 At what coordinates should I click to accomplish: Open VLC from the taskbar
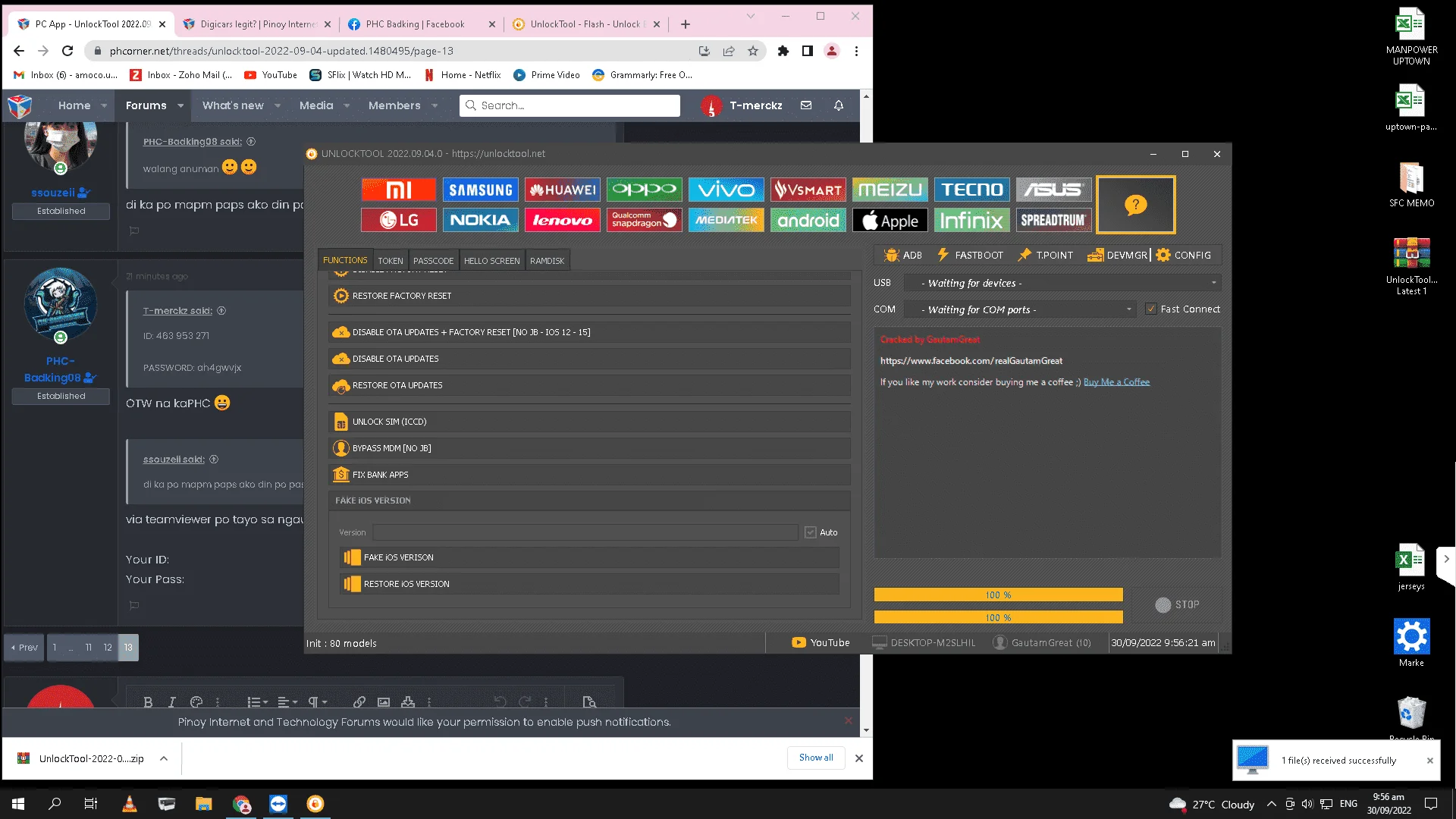coord(130,804)
